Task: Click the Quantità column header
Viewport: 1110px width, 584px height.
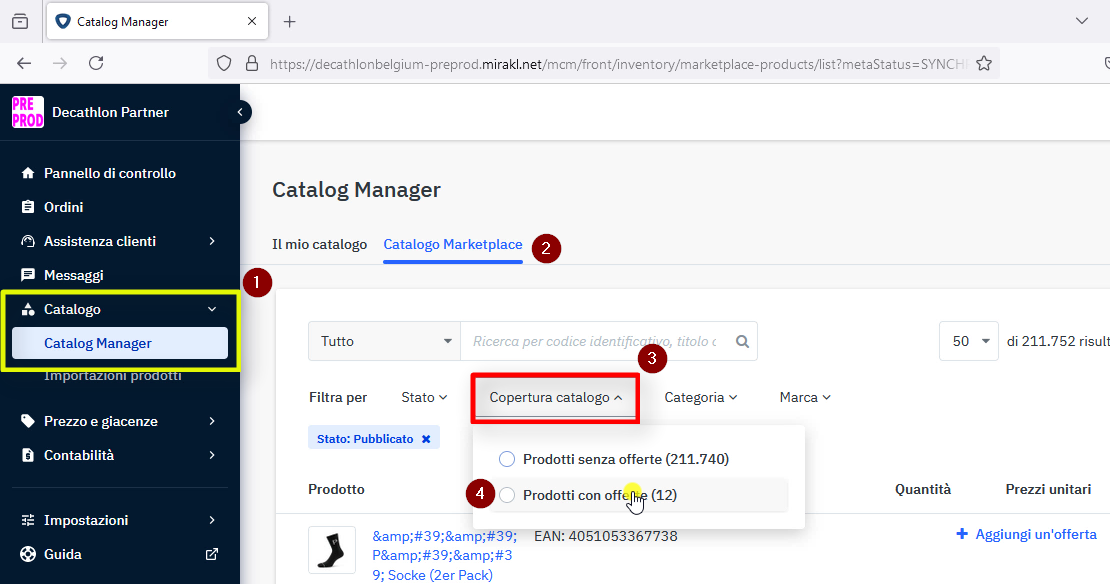Action: coord(923,489)
